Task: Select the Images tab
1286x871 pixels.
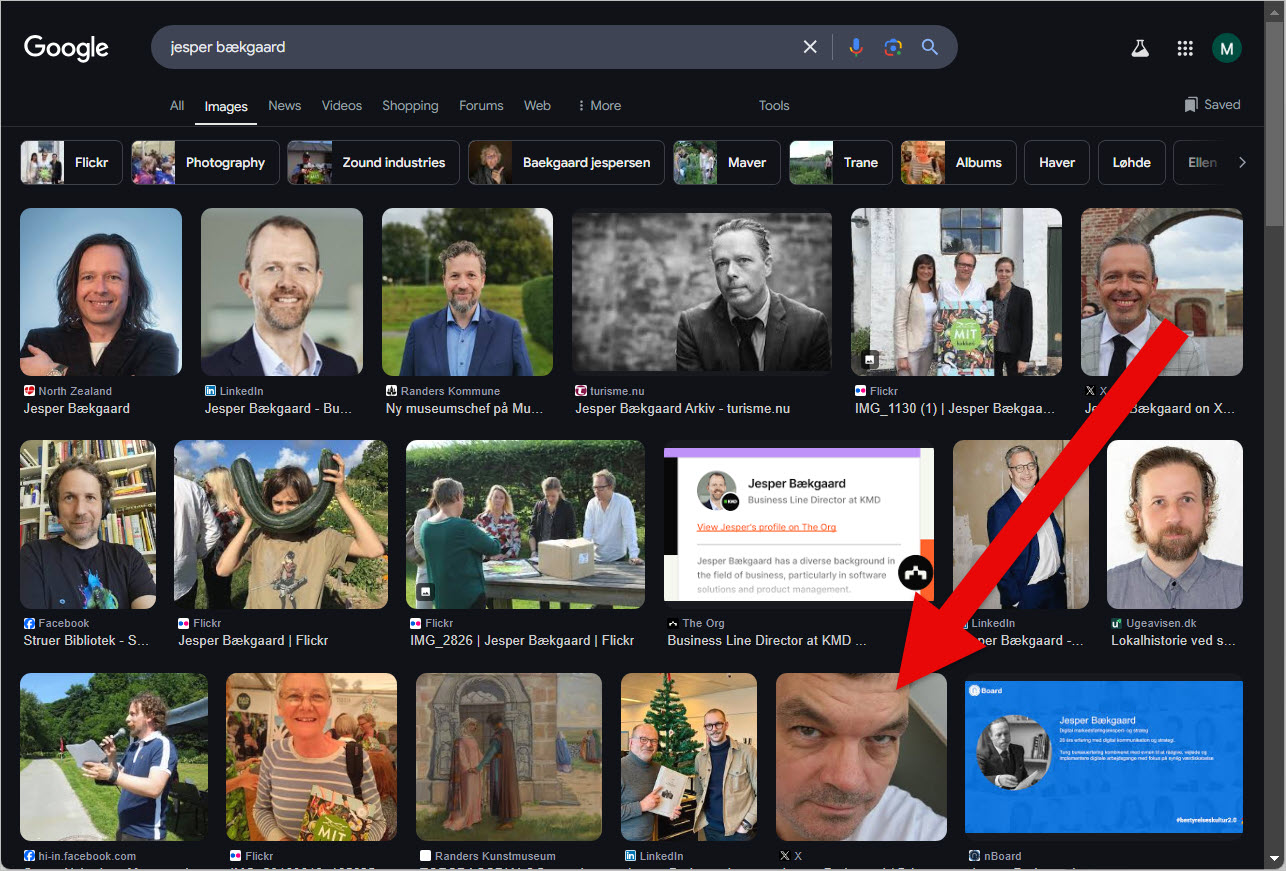Action: click(226, 106)
